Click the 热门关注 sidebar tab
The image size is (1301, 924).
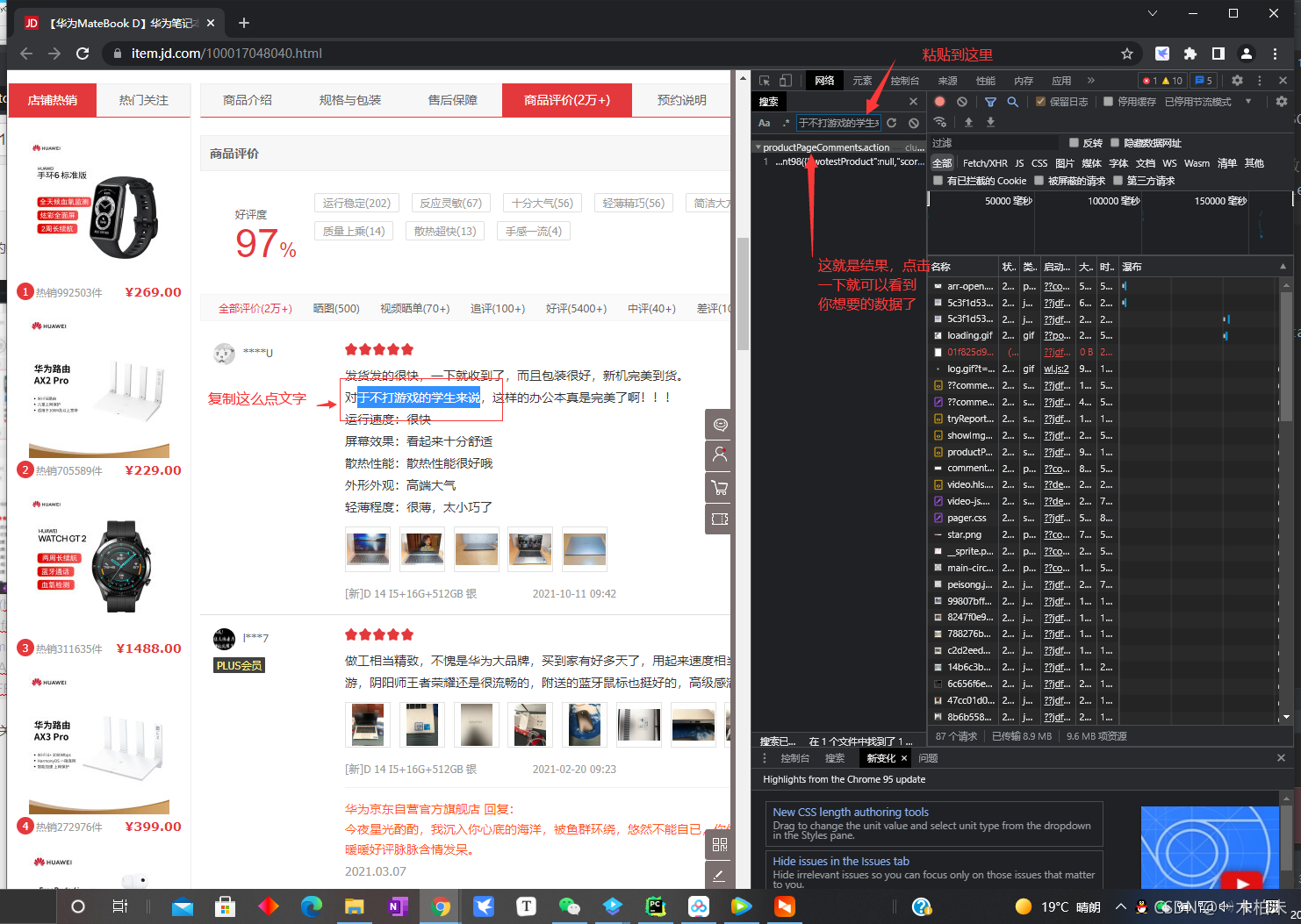144,100
